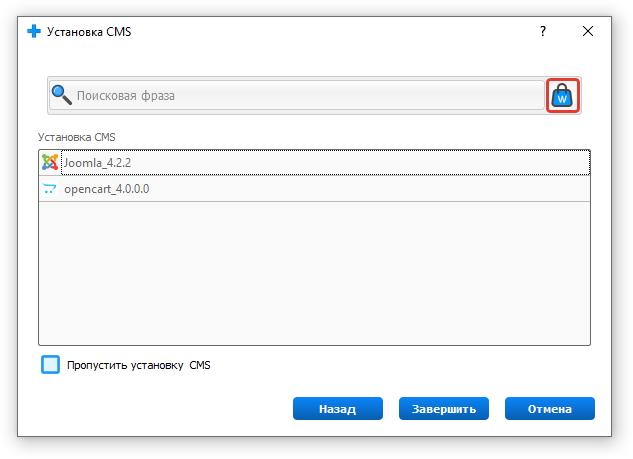
Task: Open help via the question mark button
Action: 543,31
